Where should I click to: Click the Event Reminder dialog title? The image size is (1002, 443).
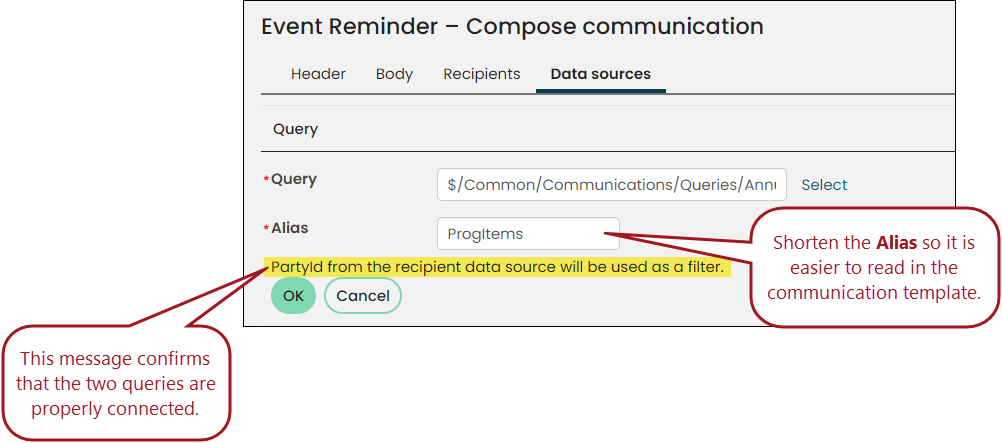coord(513,27)
